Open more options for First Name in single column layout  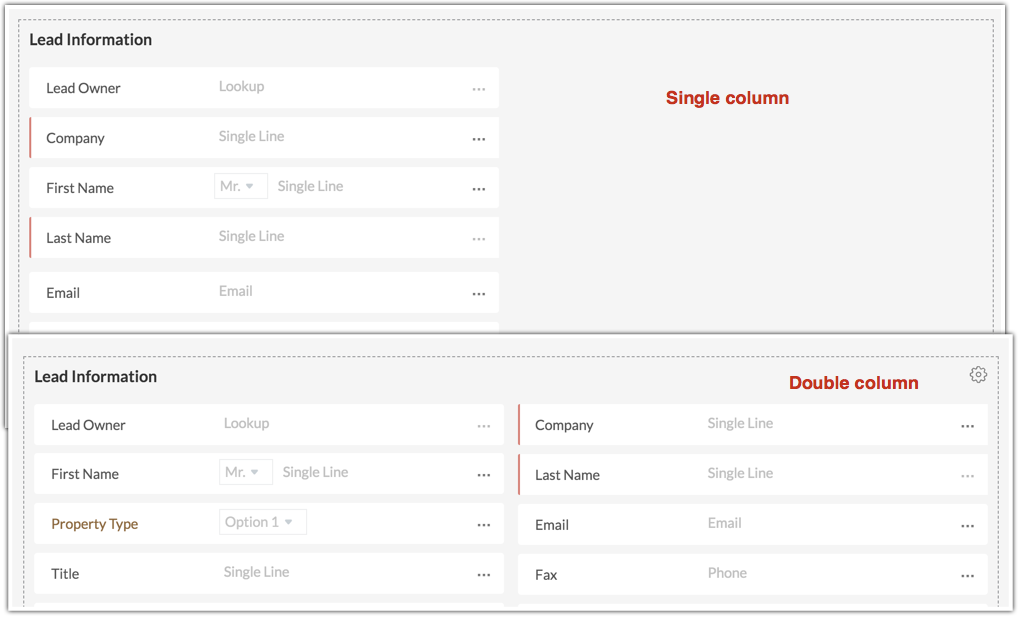pyautogui.click(x=479, y=189)
